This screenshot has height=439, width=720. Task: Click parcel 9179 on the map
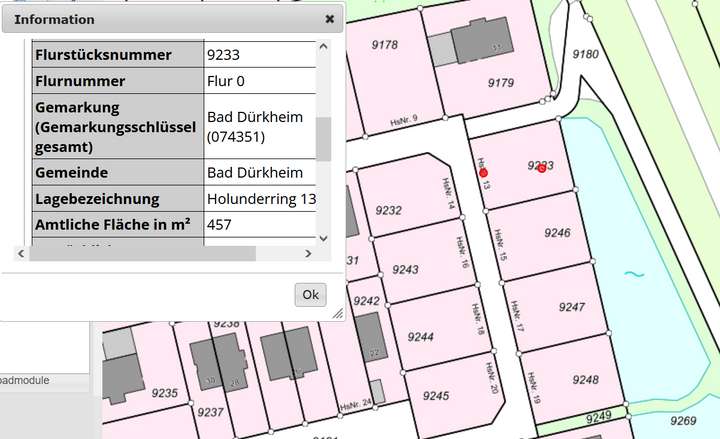point(501,83)
